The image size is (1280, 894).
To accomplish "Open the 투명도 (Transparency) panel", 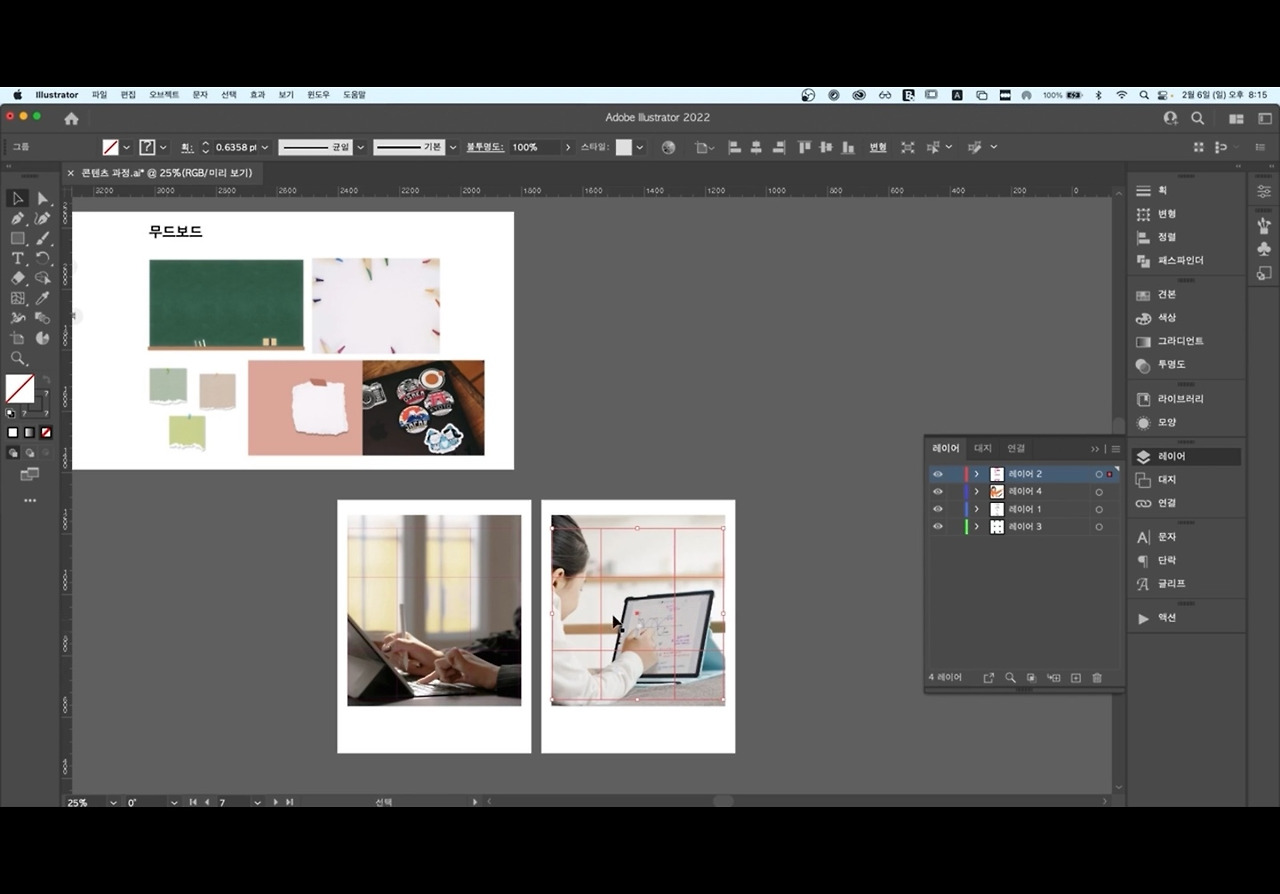I will 1171,365.
